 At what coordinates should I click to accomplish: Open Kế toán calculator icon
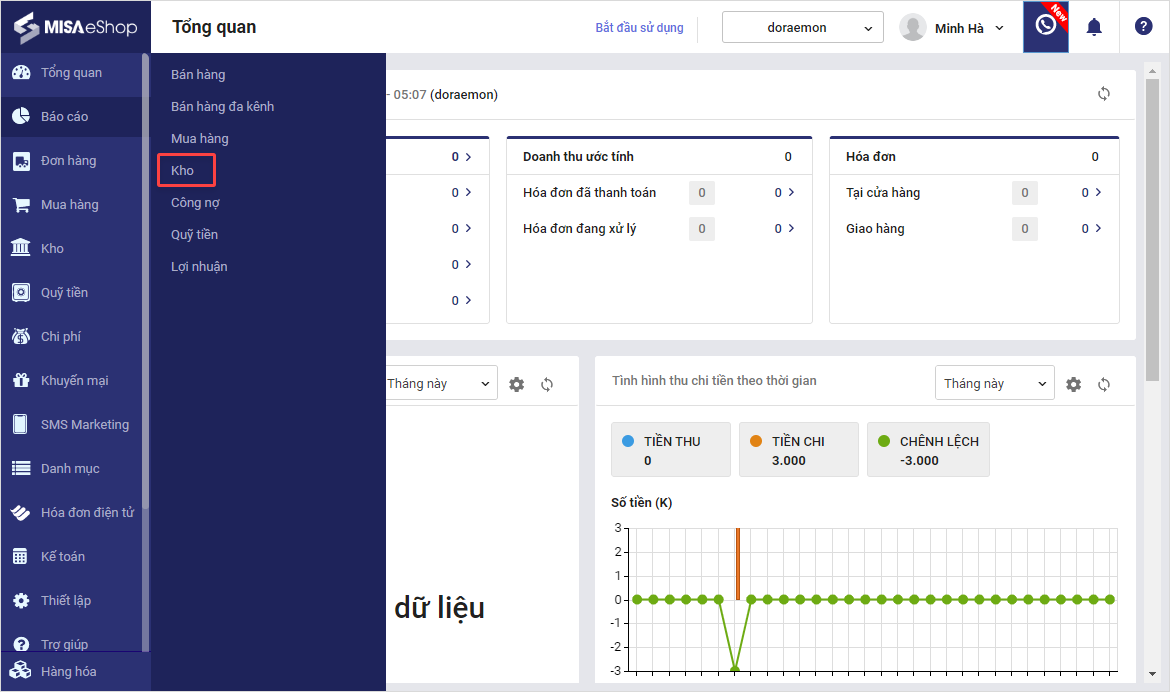point(22,556)
